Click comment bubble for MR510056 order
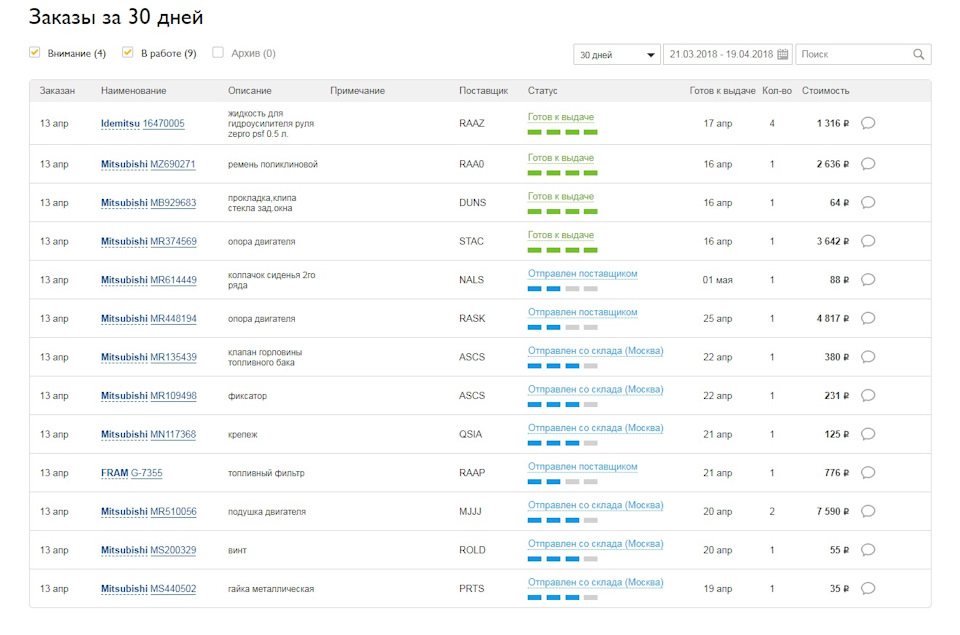The height and width of the screenshot is (635, 960). [x=868, y=511]
